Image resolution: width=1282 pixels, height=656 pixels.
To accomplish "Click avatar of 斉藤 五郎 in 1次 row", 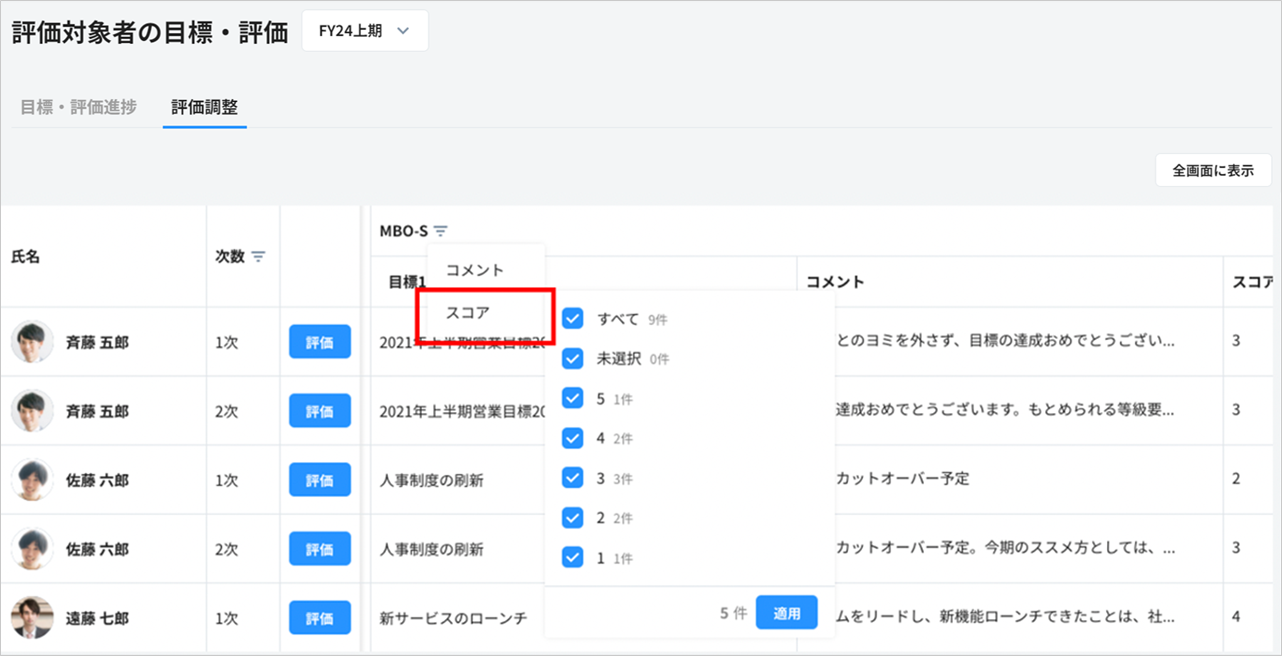I will [x=32, y=342].
